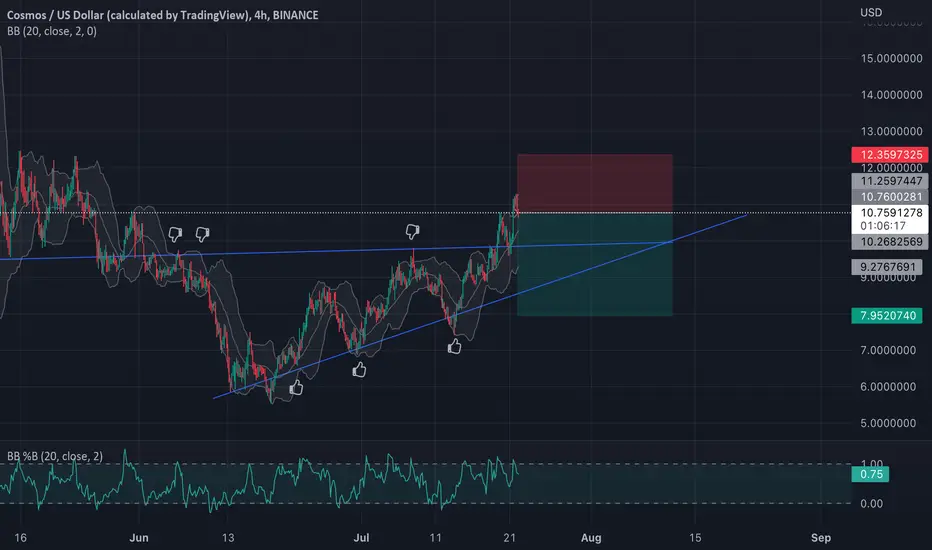The width and height of the screenshot is (932, 550).
Task: Open the BB (20, close, 2, 0) indicator legend
Action: coord(52,31)
